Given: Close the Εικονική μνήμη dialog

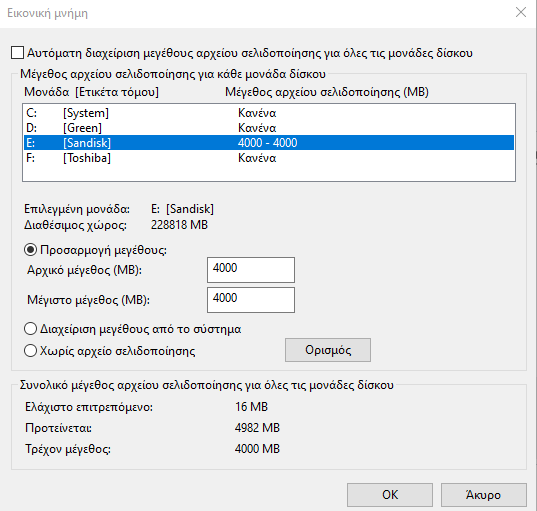Looking at the screenshot, I should point(521,13).
